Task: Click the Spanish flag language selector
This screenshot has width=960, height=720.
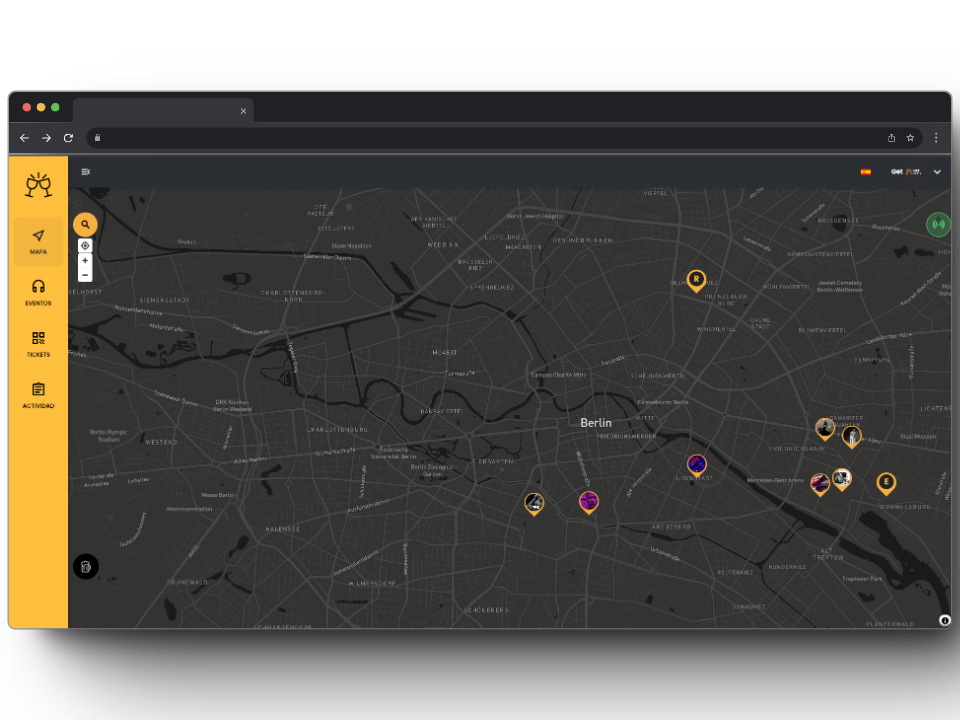Action: pos(866,172)
